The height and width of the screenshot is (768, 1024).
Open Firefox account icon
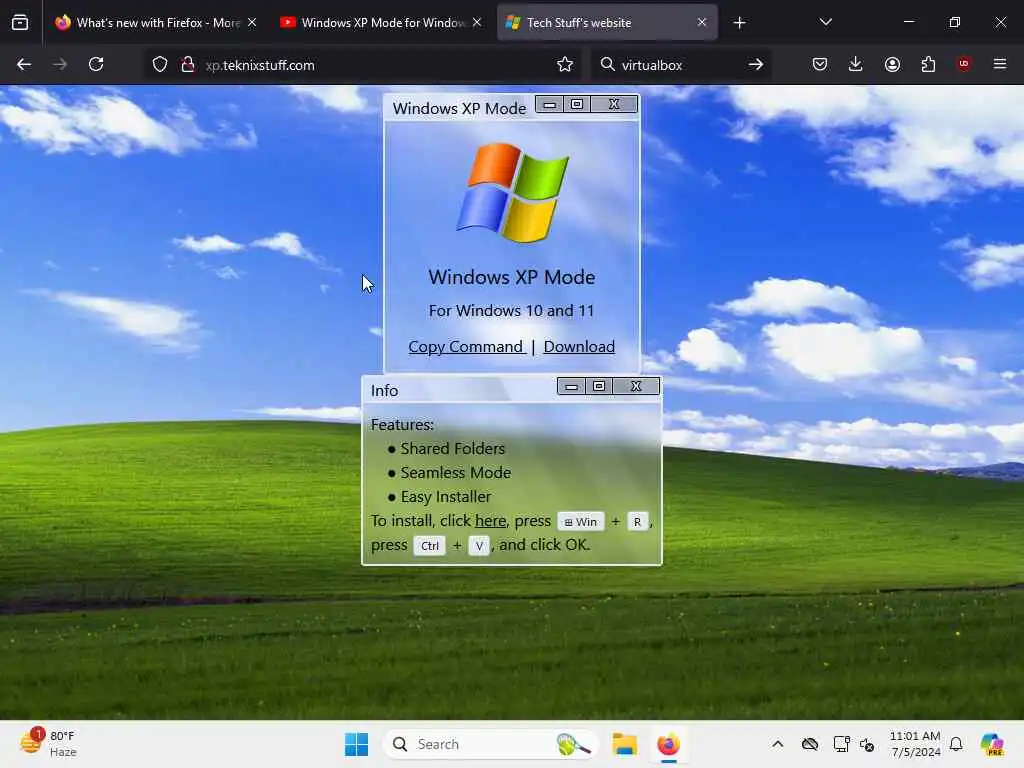point(892,64)
